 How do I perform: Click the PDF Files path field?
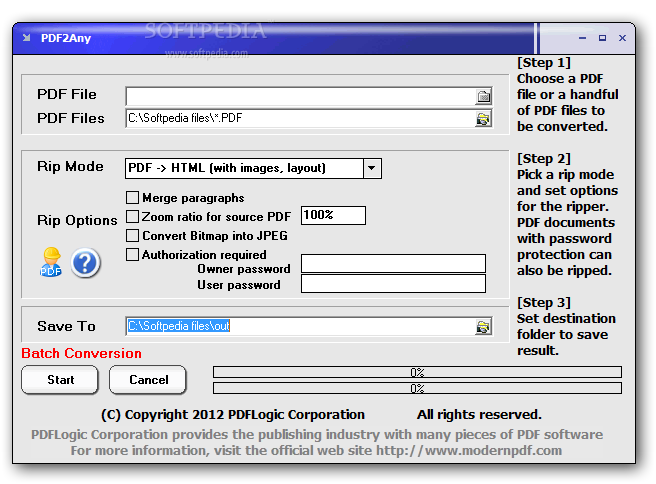[x=300, y=118]
